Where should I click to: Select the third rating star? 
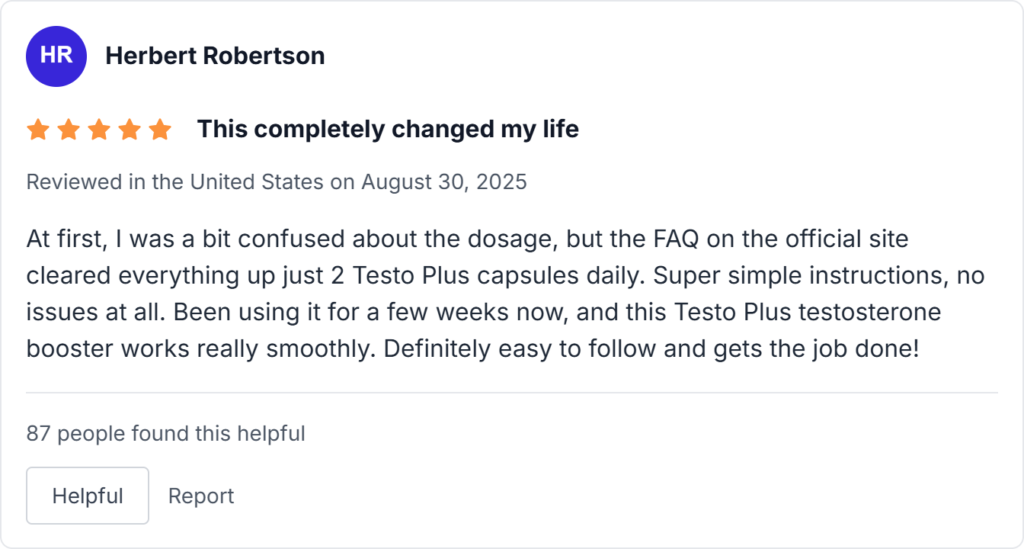pyautogui.click(x=99, y=130)
